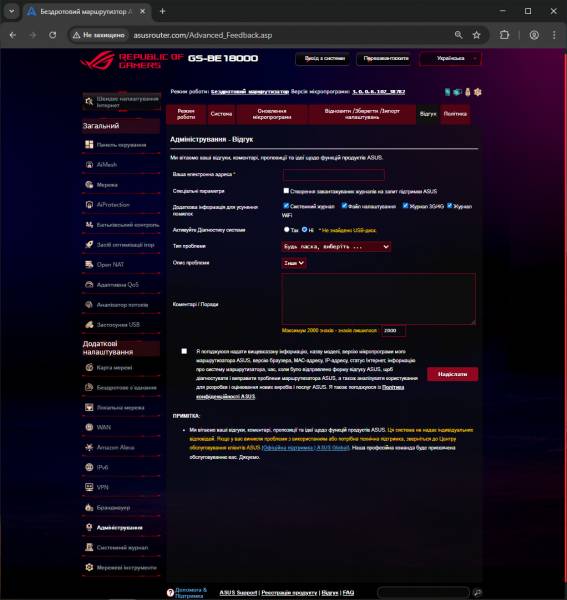Screen dimensions: 567x600
Task: Open Quick Internet Setup icon in sidebar
Action: click(x=89, y=101)
